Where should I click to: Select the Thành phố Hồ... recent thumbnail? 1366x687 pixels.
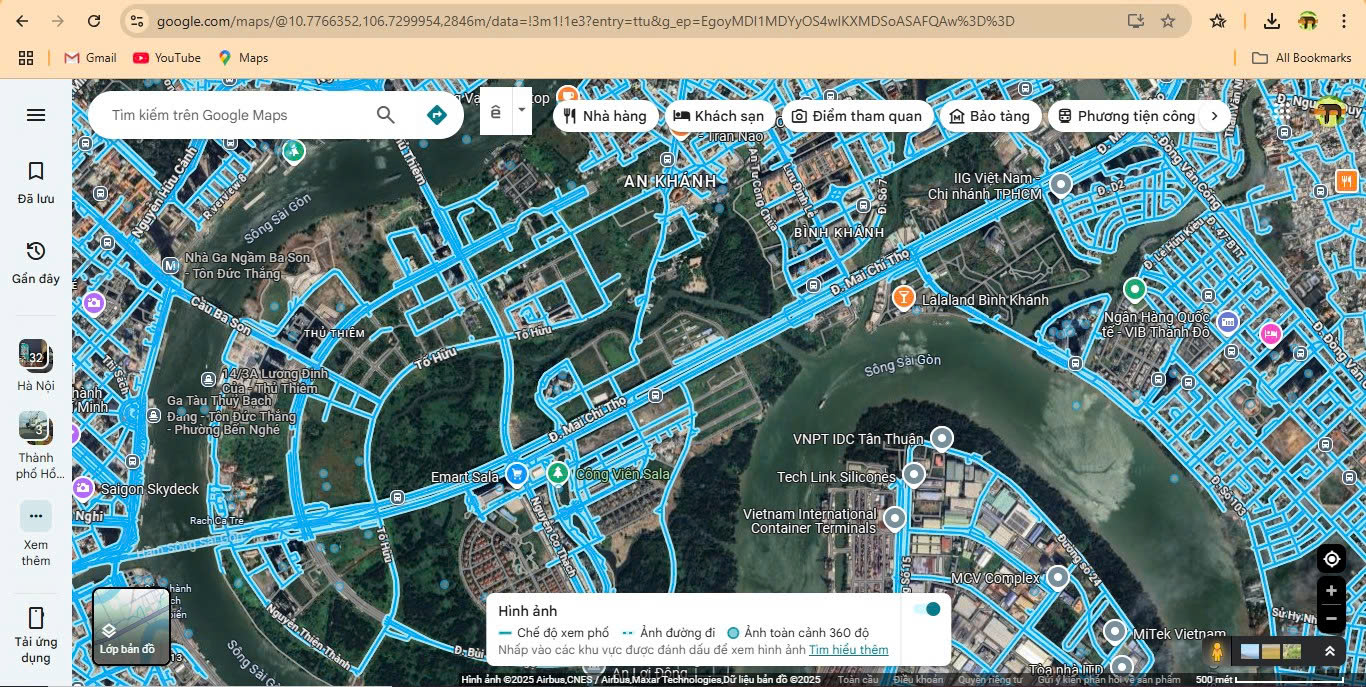[x=36, y=427]
